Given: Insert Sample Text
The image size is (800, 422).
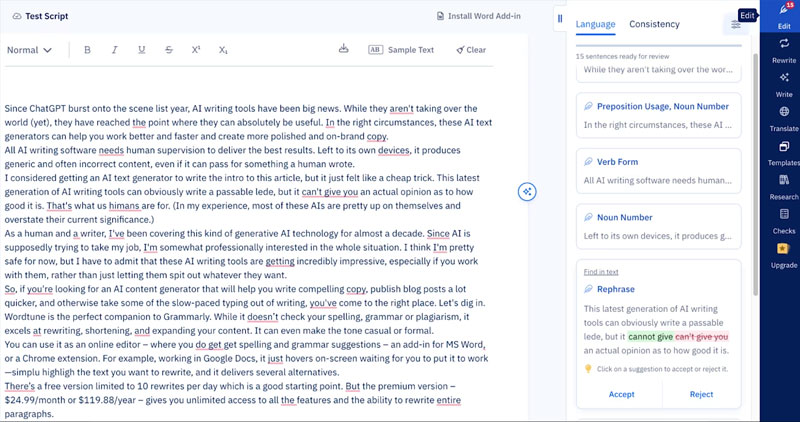Looking at the screenshot, I should [401, 50].
